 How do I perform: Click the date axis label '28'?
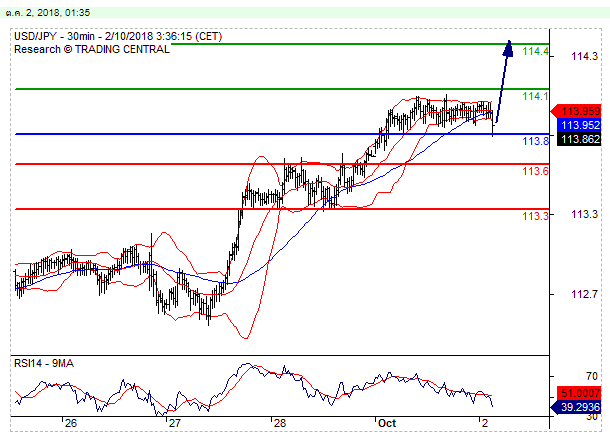280,423
